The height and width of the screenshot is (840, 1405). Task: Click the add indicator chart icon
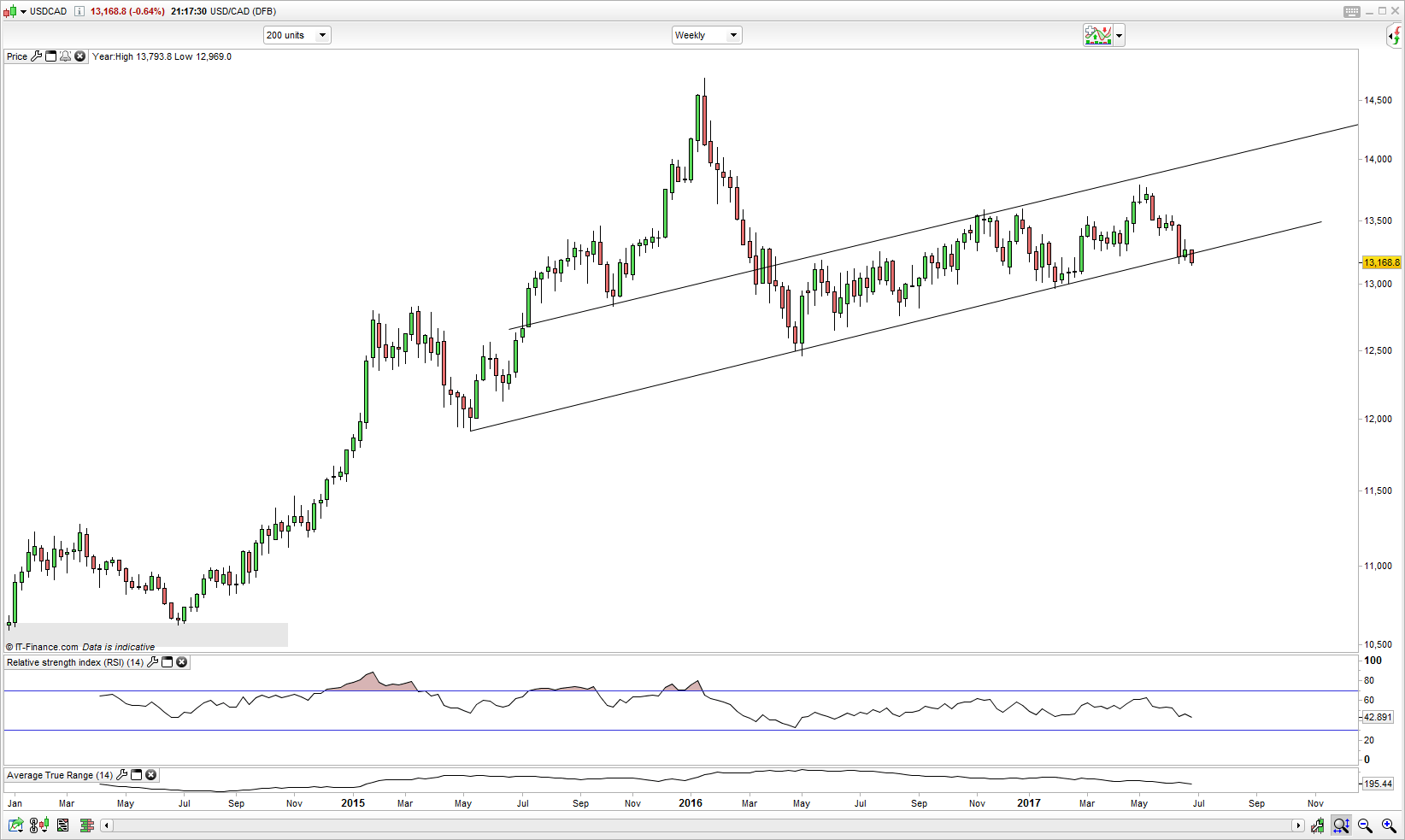click(1097, 35)
